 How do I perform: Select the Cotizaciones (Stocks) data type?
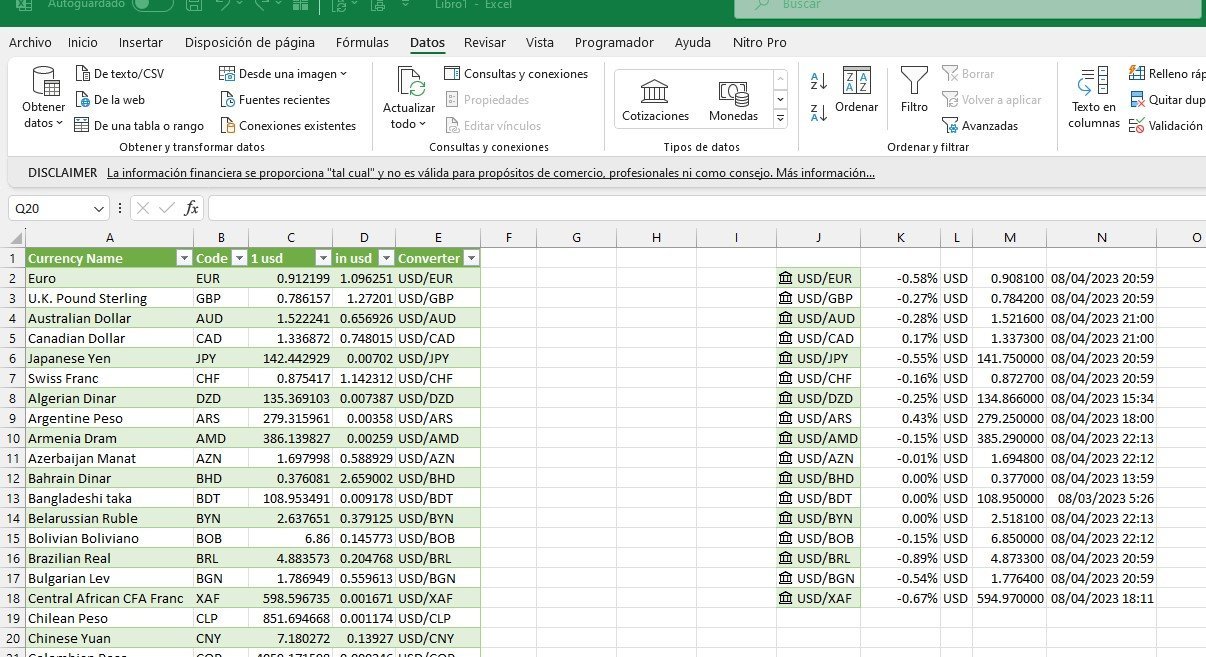click(655, 97)
